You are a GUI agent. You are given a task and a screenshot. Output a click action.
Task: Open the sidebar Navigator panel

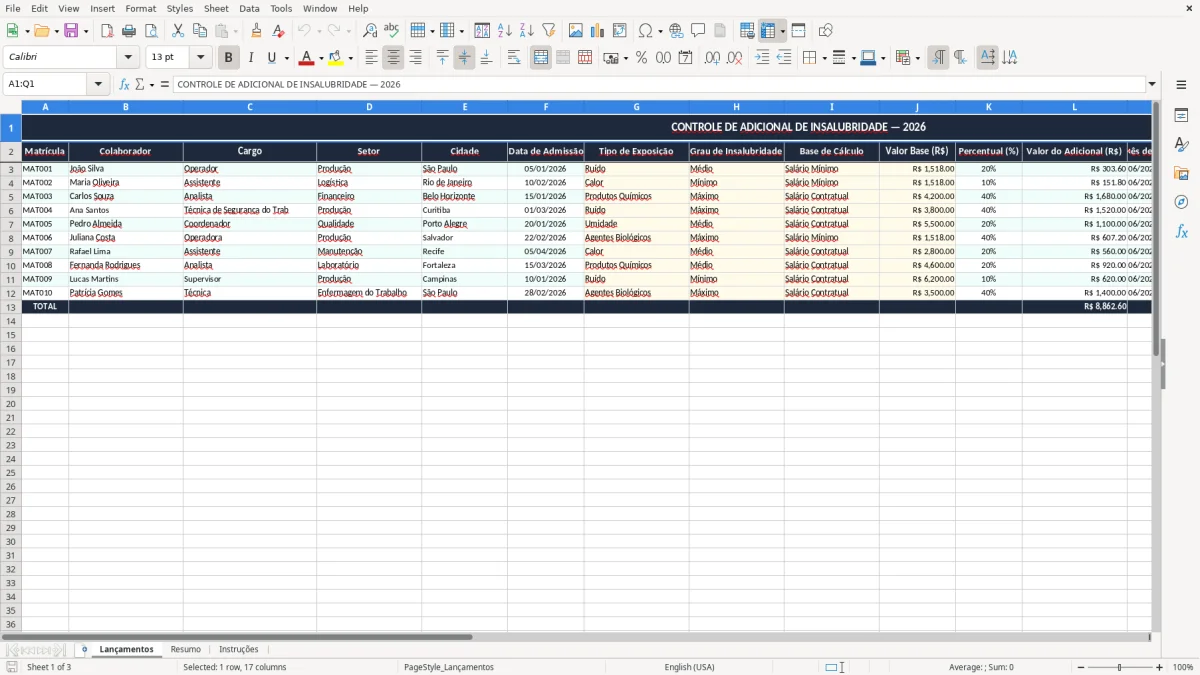click(1181, 202)
